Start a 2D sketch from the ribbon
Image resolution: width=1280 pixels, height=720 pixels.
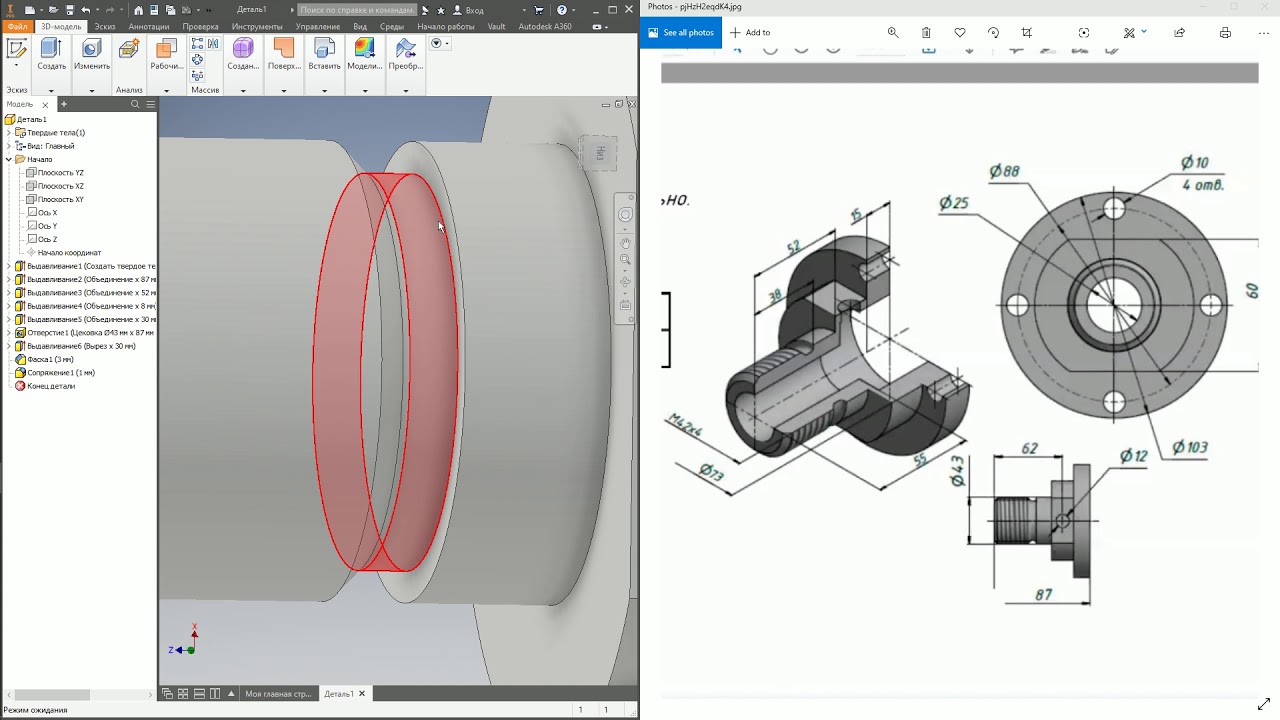pos(17,48)
